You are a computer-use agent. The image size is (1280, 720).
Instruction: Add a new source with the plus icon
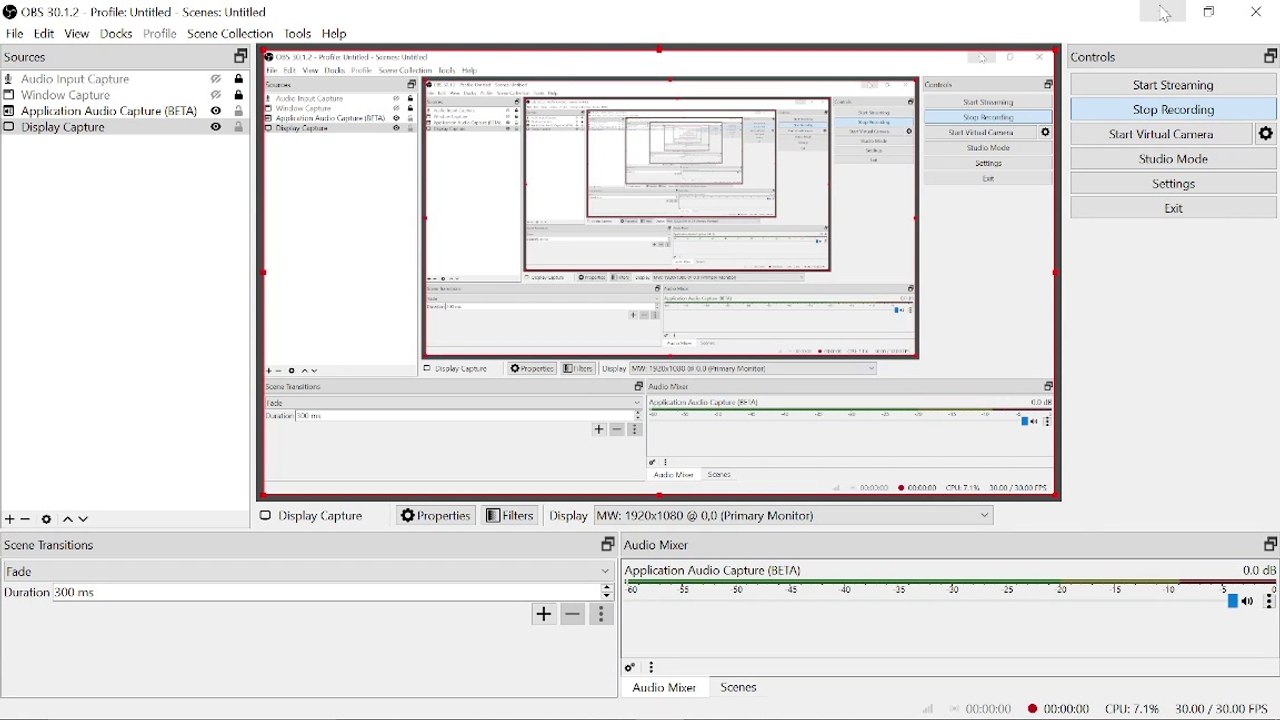point(10,520)
